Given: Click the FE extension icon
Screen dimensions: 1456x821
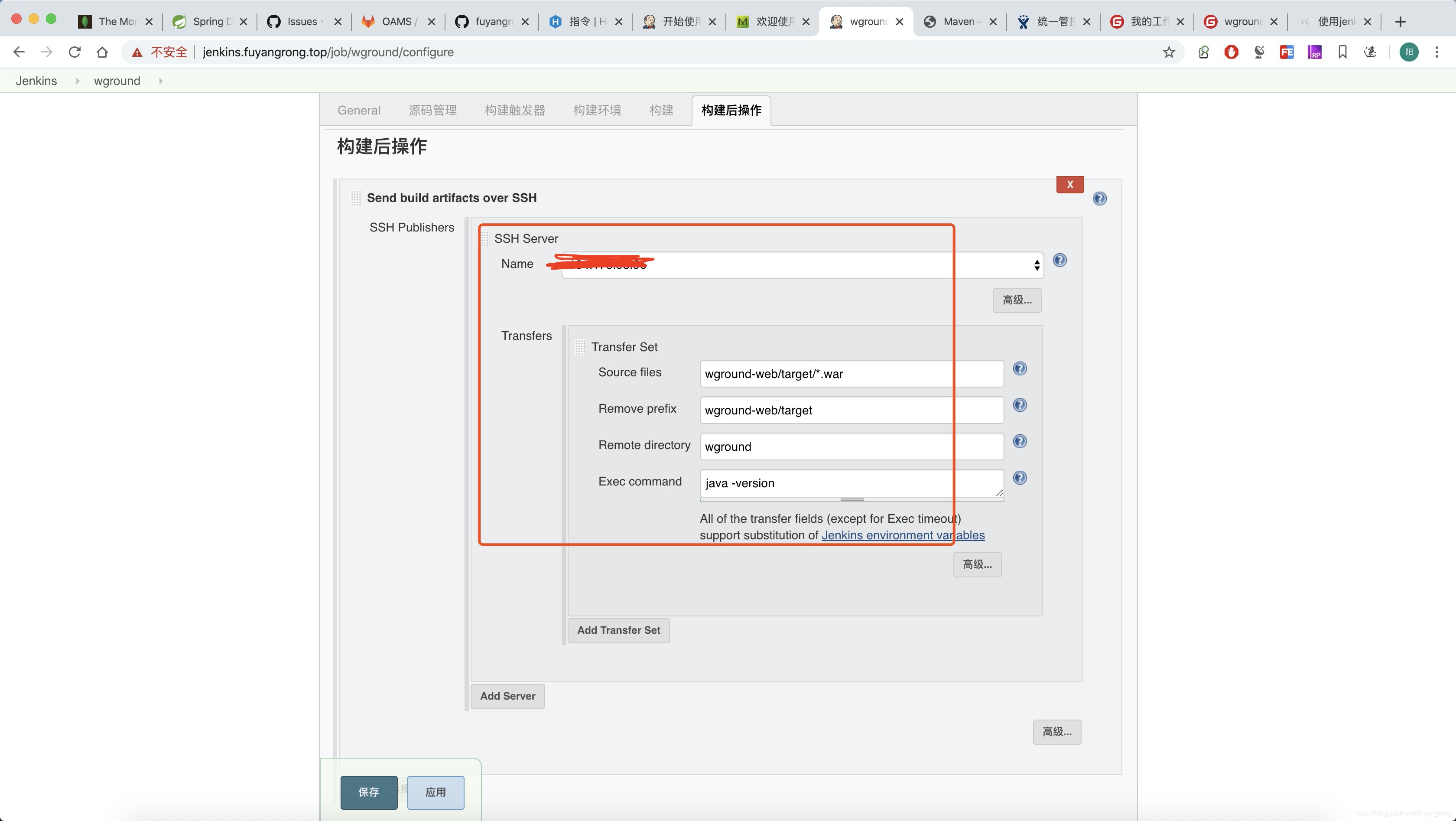Looking at the screenshot, I should pos(1287,52).
